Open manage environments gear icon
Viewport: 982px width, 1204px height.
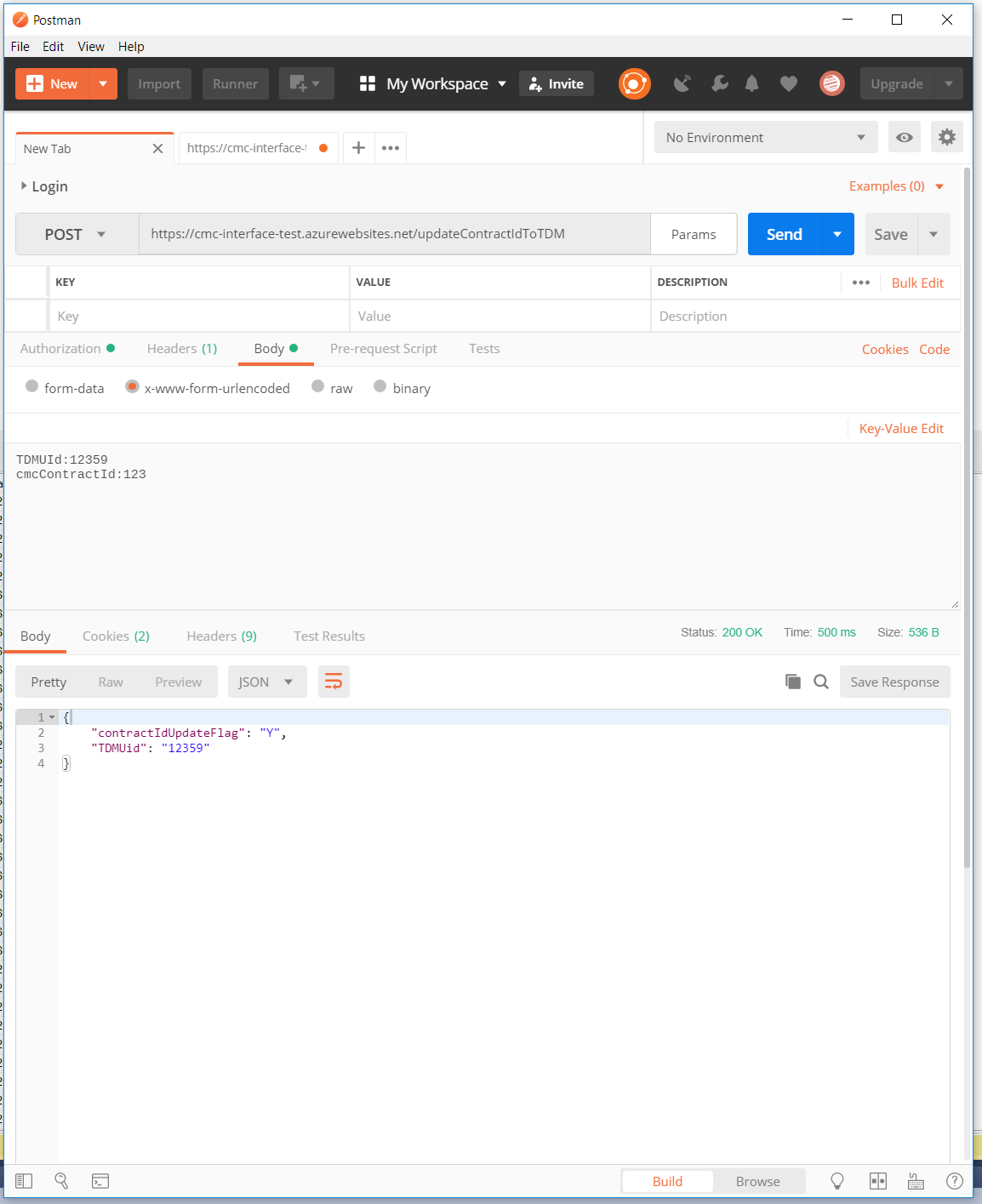click(x=946, y=137)
